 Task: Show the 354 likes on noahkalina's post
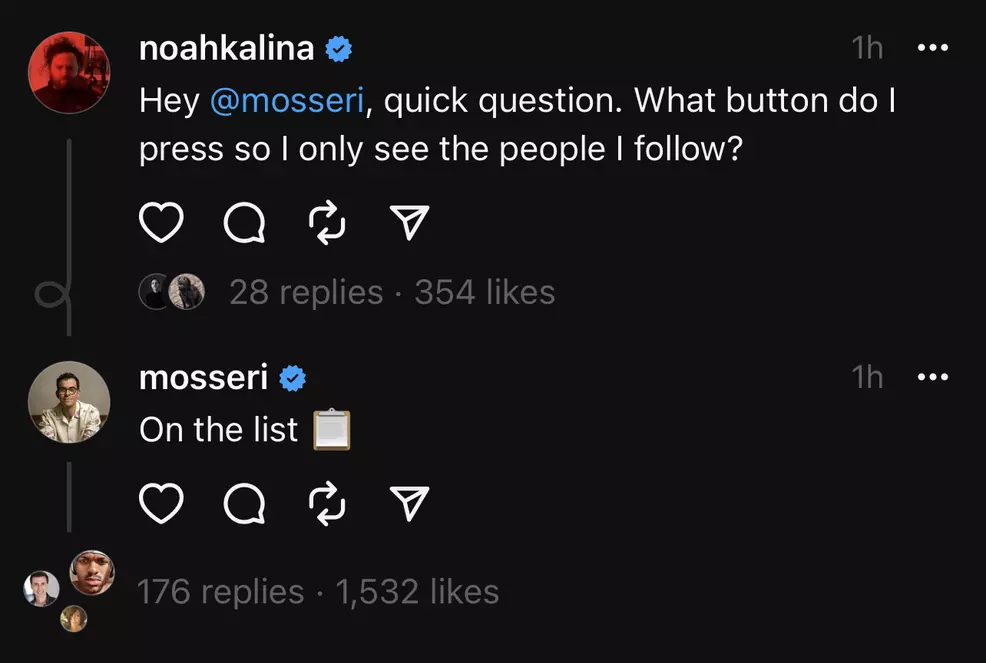coord(484,292)
